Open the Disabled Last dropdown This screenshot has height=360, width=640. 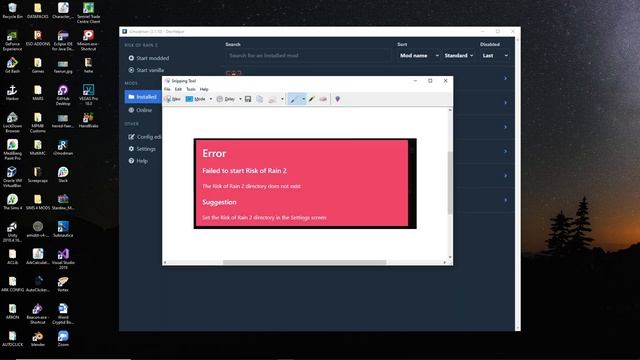(495, 56)
